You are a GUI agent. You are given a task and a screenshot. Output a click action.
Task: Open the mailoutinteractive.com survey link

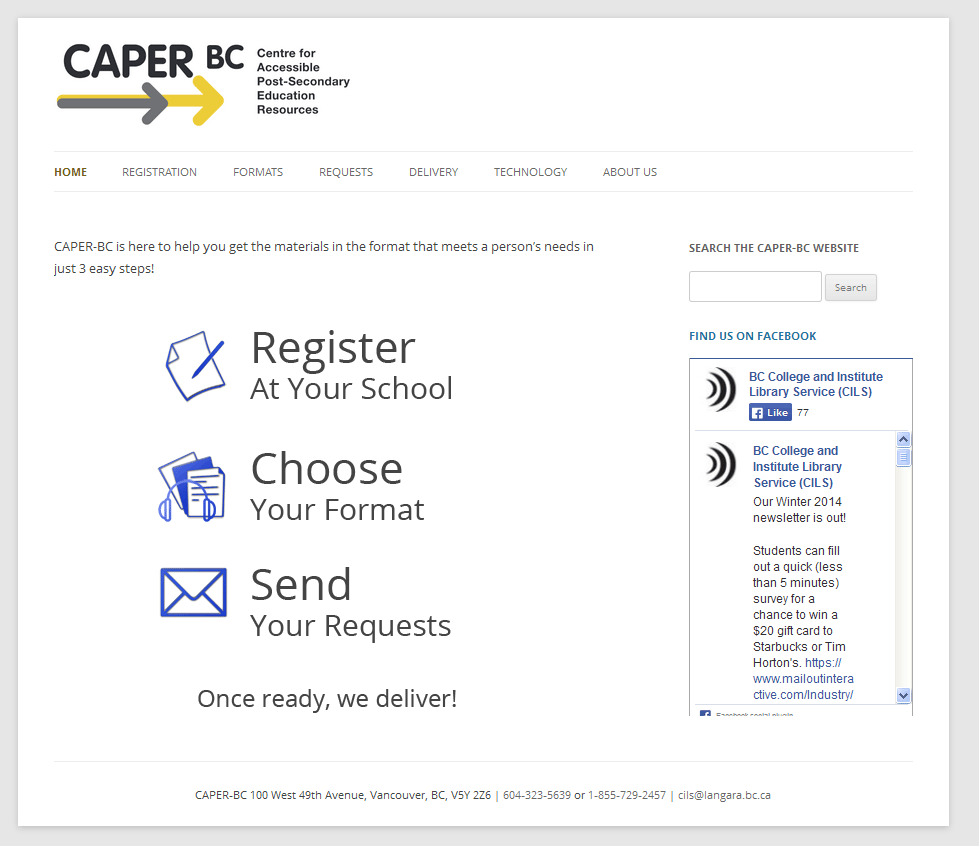(803, 679)
